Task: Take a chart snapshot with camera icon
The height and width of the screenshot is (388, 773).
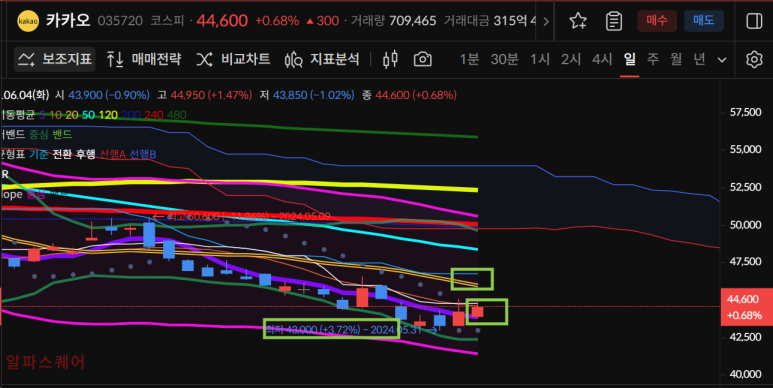Action: [422, 60]
